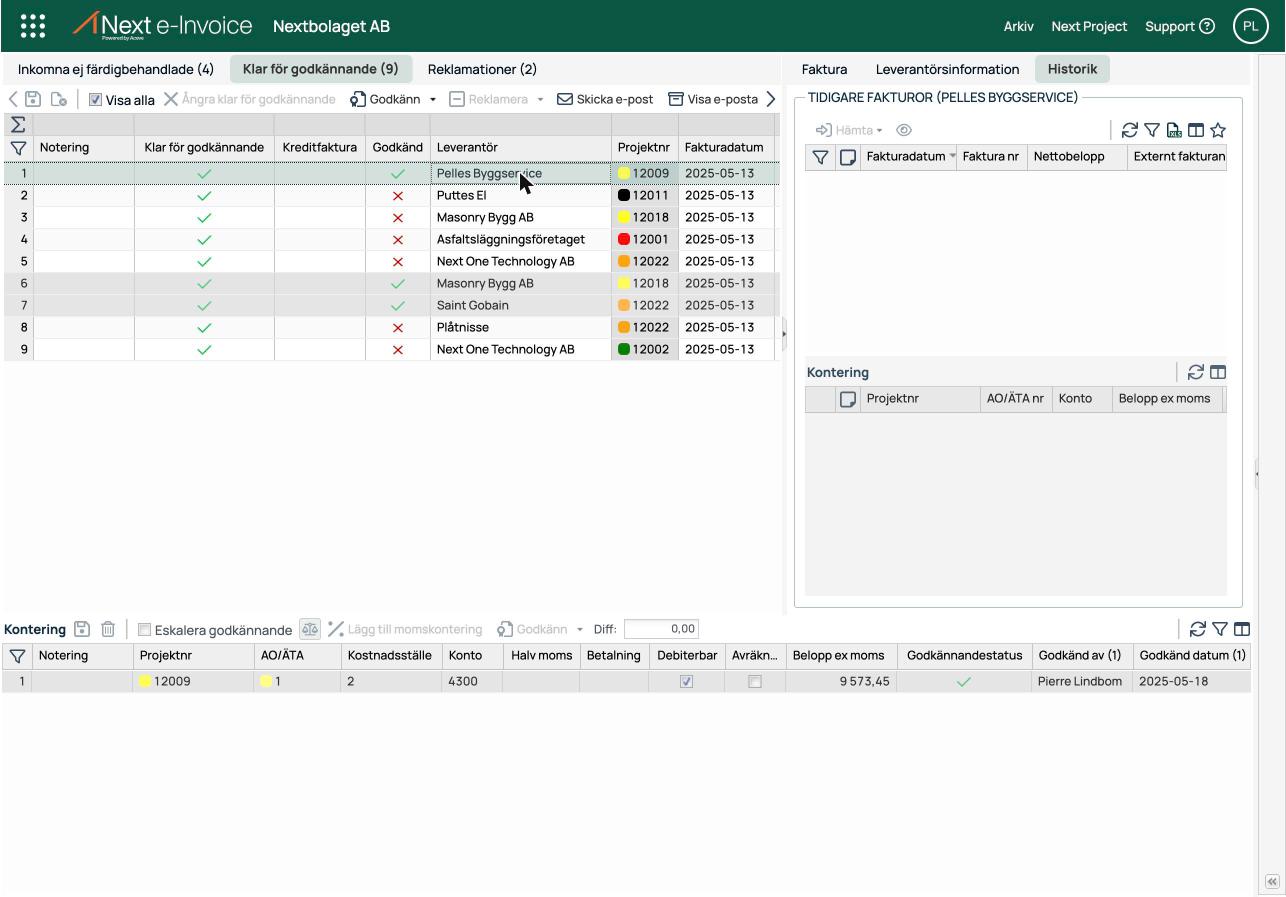Click the note icon in Historik Kontering header
This screenshot has width=1286, height=897.
848,399
